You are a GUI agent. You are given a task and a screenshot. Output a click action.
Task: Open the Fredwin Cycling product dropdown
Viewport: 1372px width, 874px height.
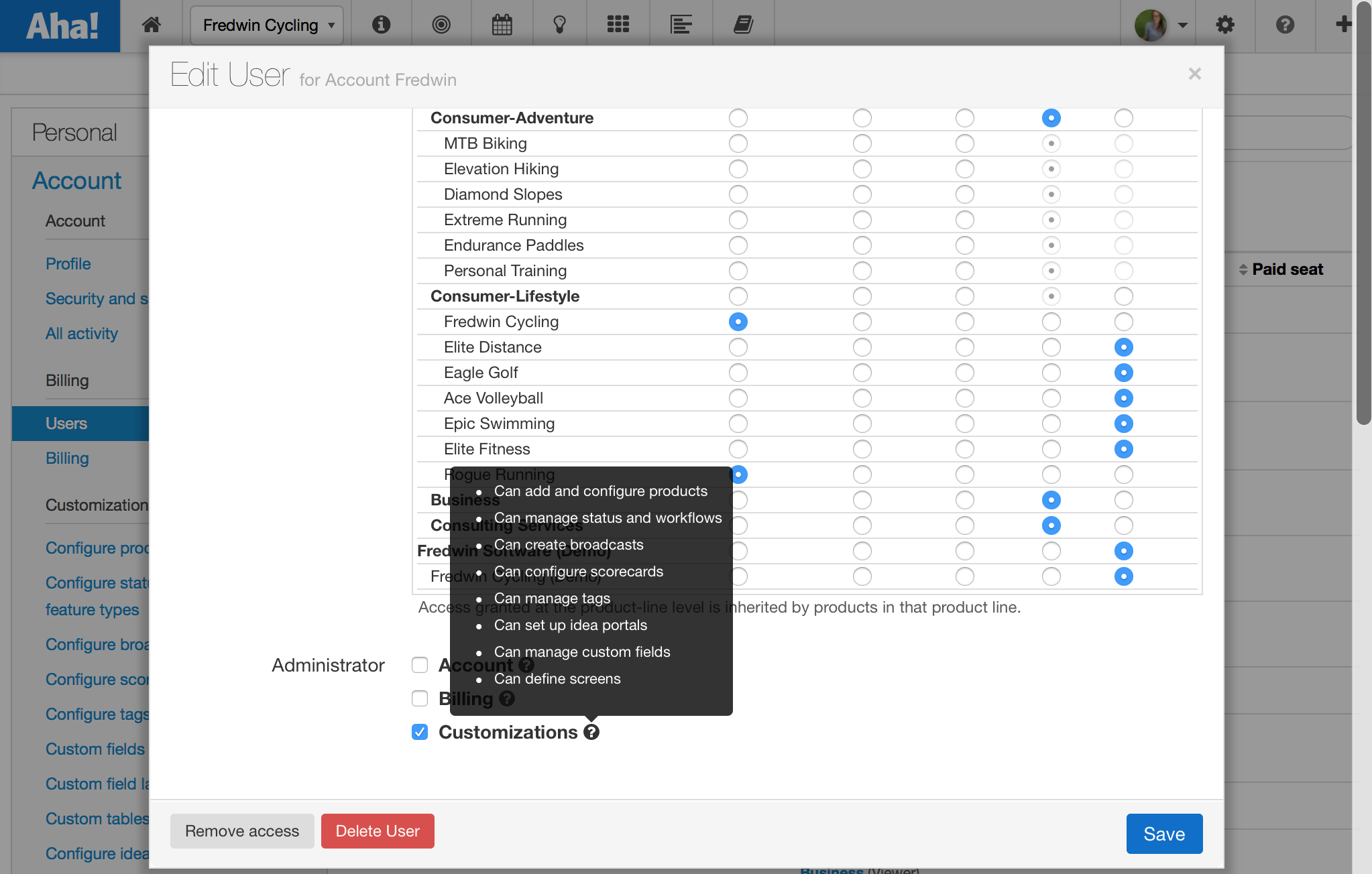coord(267,25)
